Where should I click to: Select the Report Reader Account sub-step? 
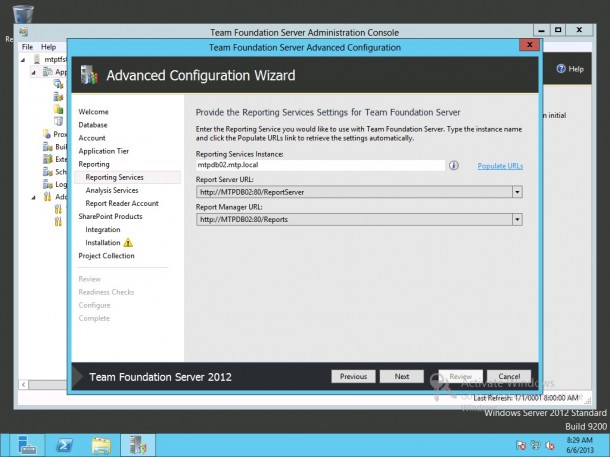pyautogui.click(x=122, y=203)
